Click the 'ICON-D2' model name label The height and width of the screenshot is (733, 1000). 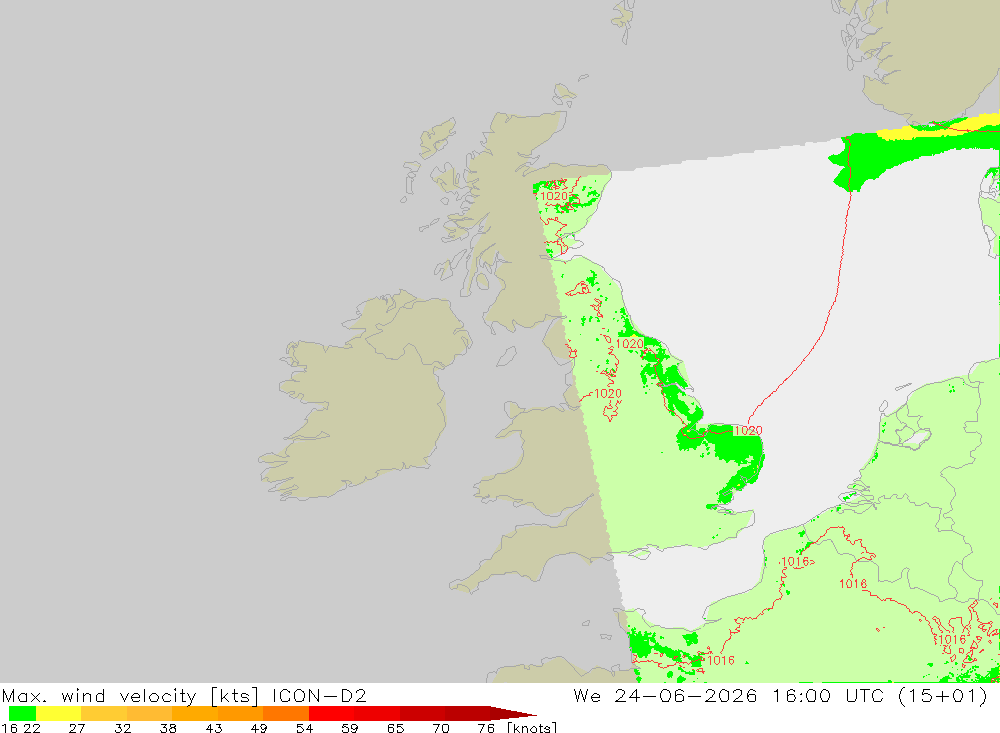319,695
